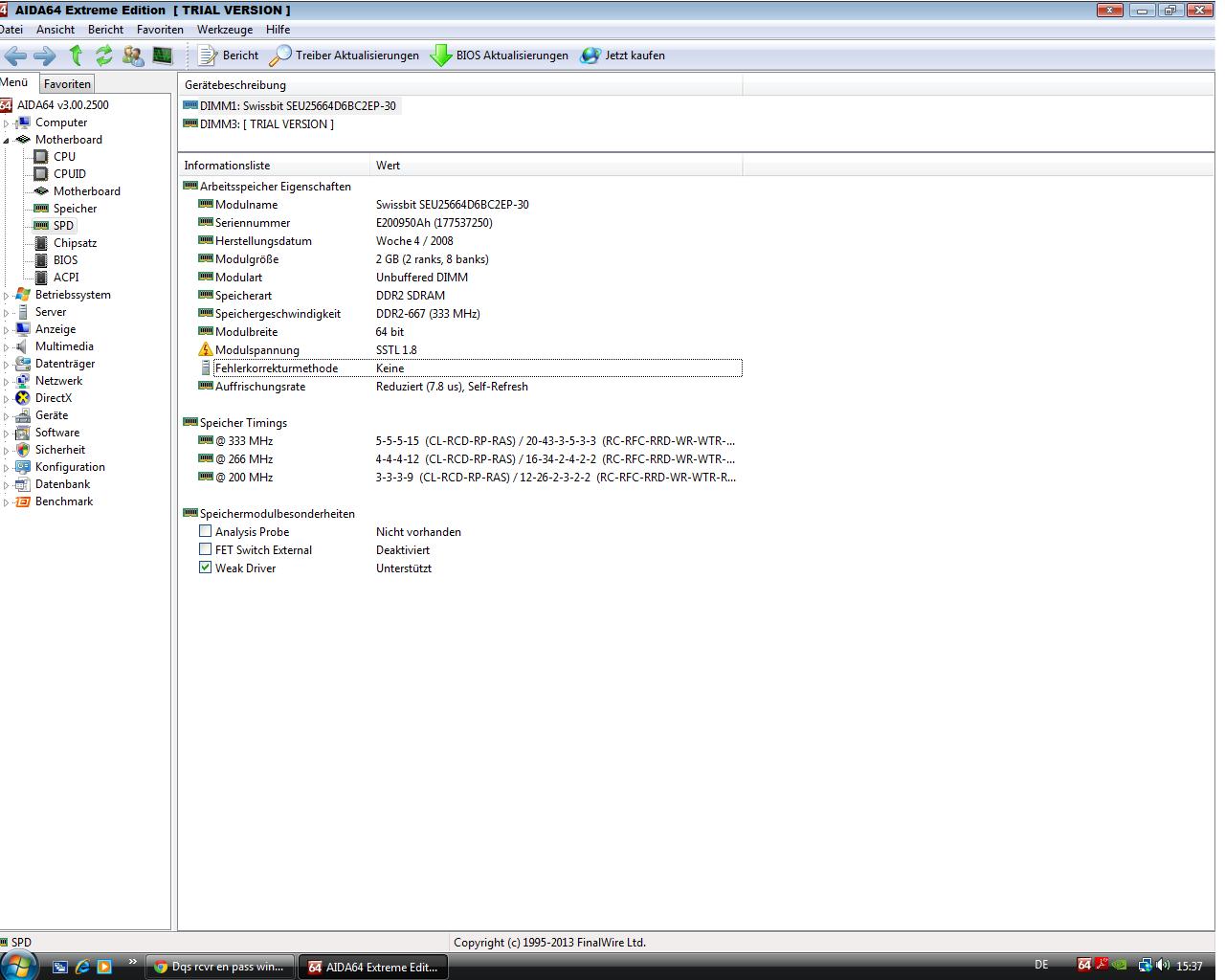The width and height of the screenshot is (1225, 980).
Task: Open the Ansicht menu
Action: click(x=56, y=30)
